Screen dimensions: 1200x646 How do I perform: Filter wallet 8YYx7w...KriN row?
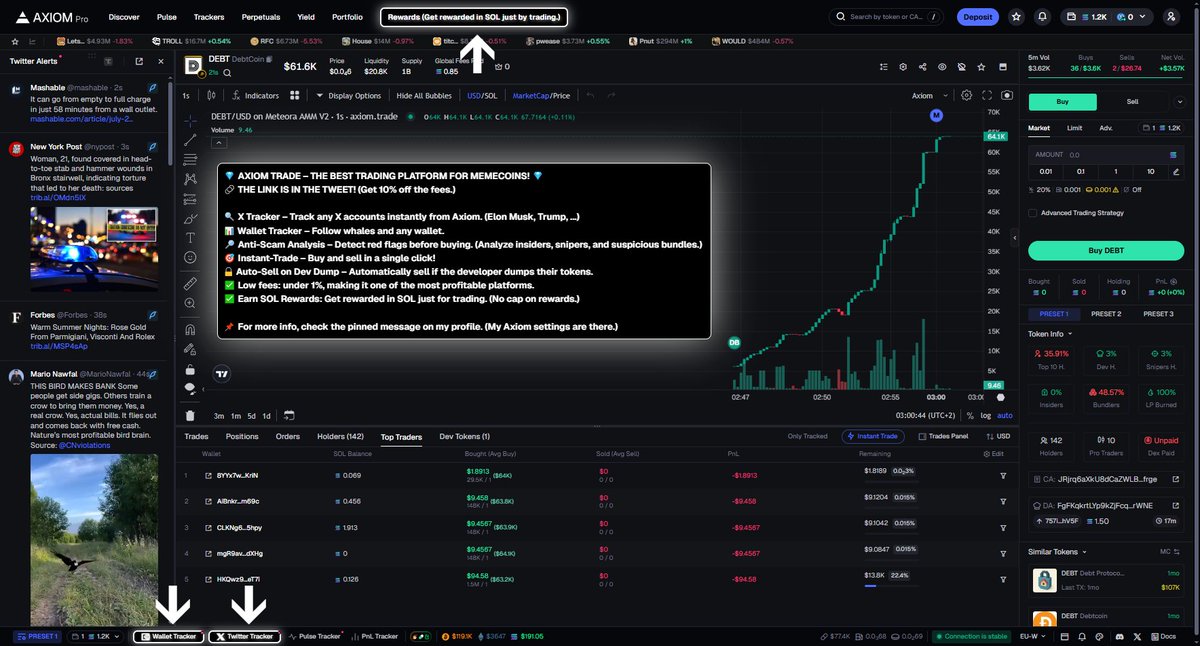coord(1003,475)
